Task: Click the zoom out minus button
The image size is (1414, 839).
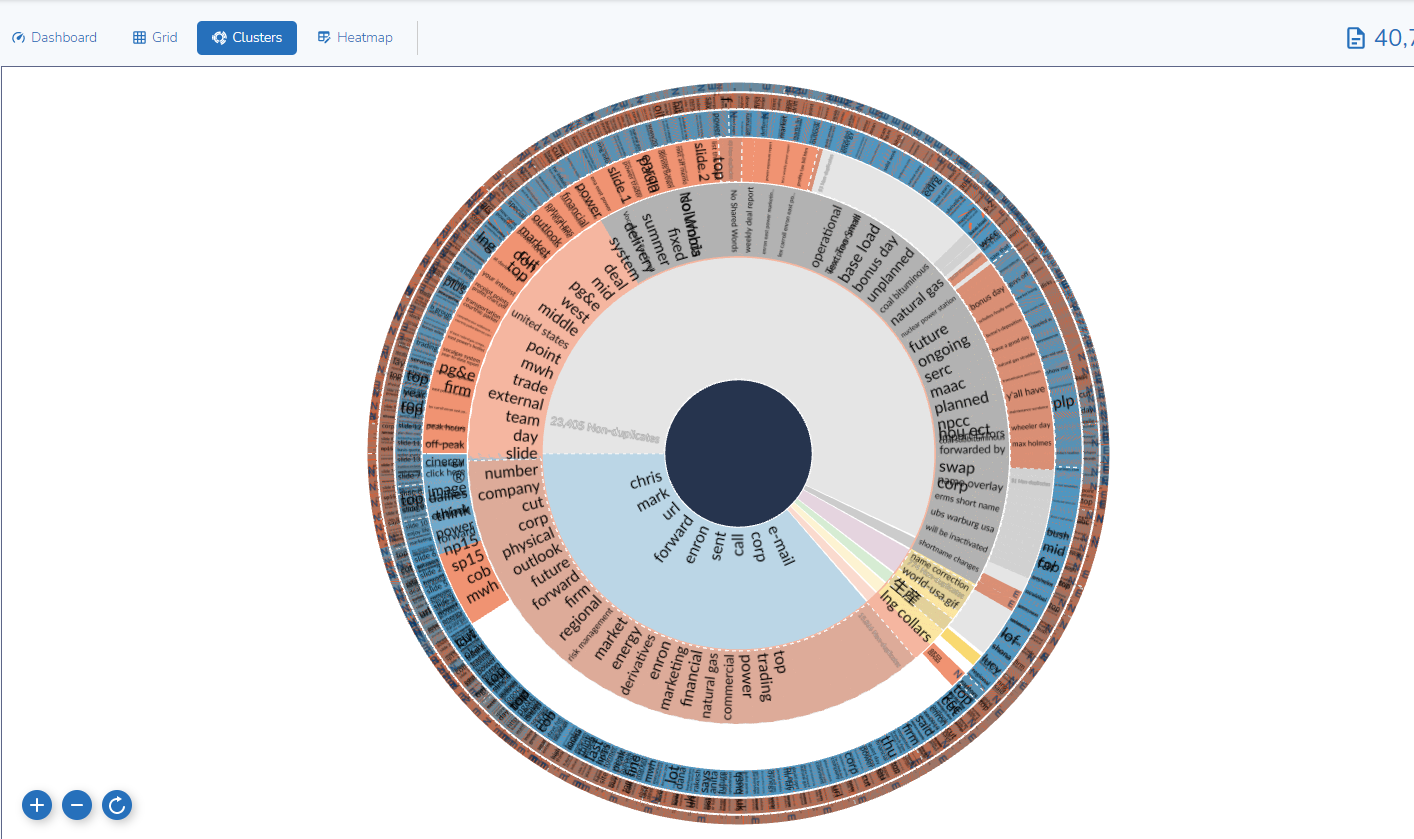Action: click(x=77, y=804)
